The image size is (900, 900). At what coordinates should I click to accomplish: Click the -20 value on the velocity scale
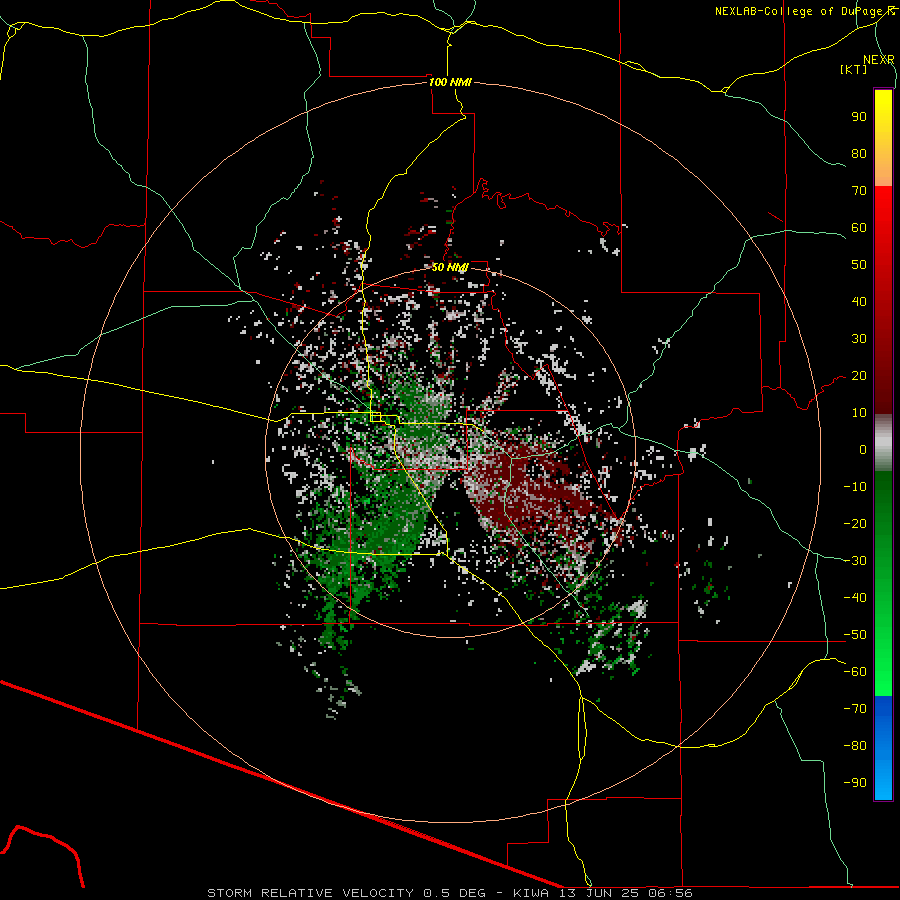tap(855, 524)
